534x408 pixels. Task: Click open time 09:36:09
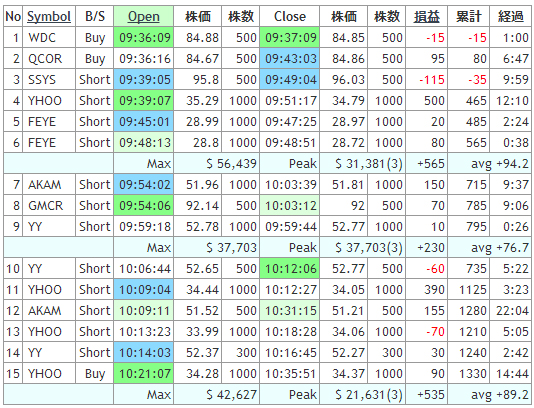pyautogui.click(x=144, y=37)
